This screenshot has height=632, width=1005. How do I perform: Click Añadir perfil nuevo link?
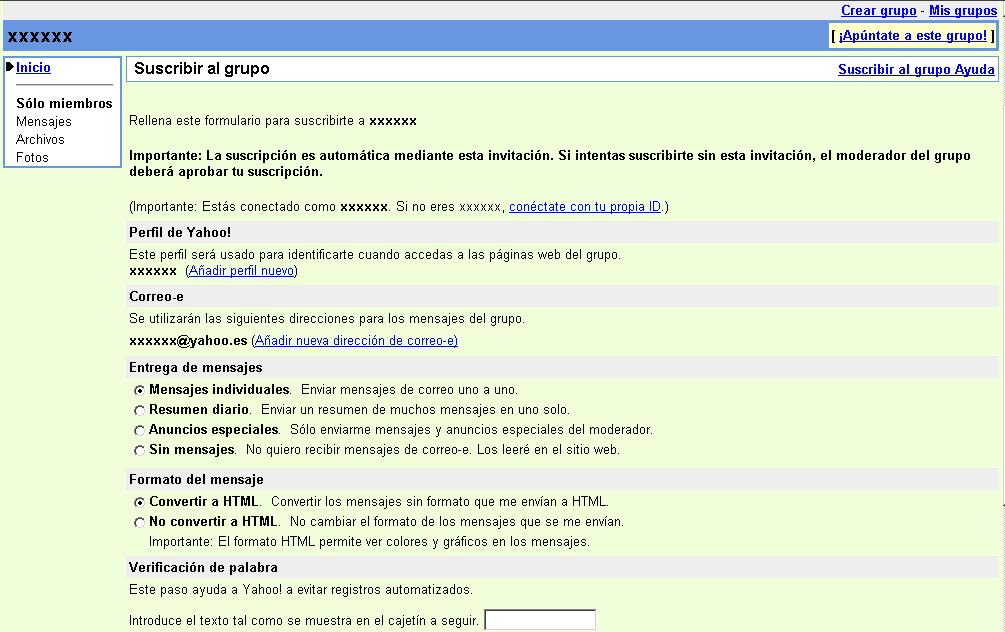click(x=242, y=270)
